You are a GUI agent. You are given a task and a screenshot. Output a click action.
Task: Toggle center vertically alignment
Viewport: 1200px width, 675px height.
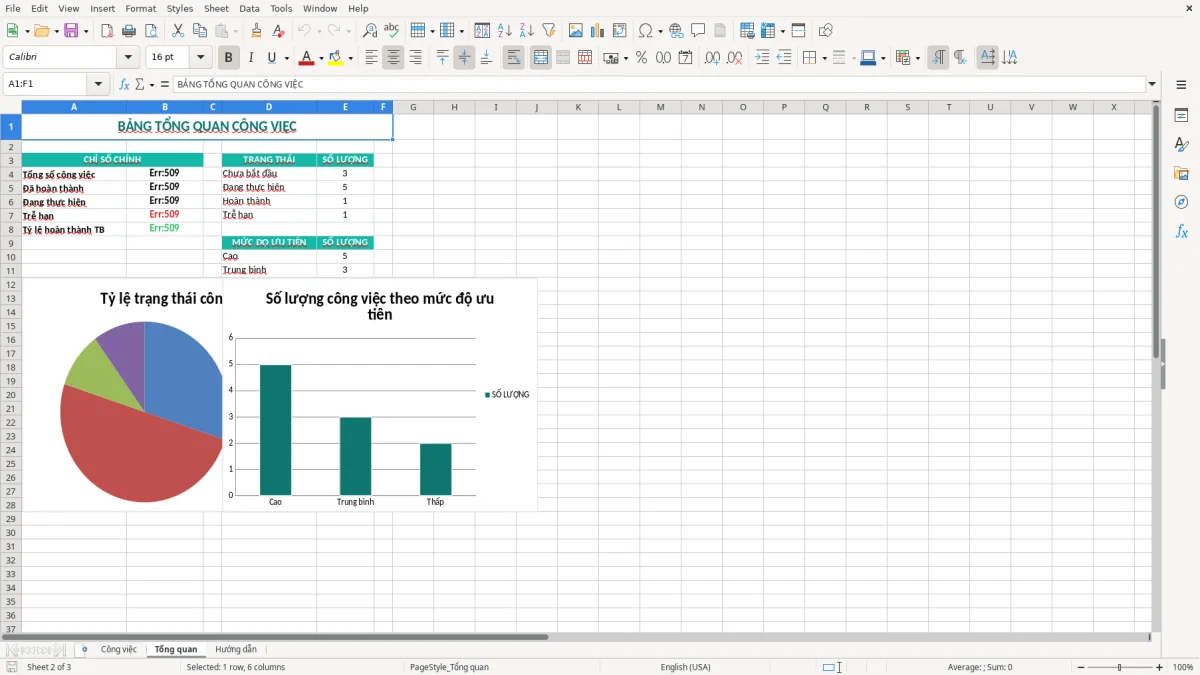point(464,57)
